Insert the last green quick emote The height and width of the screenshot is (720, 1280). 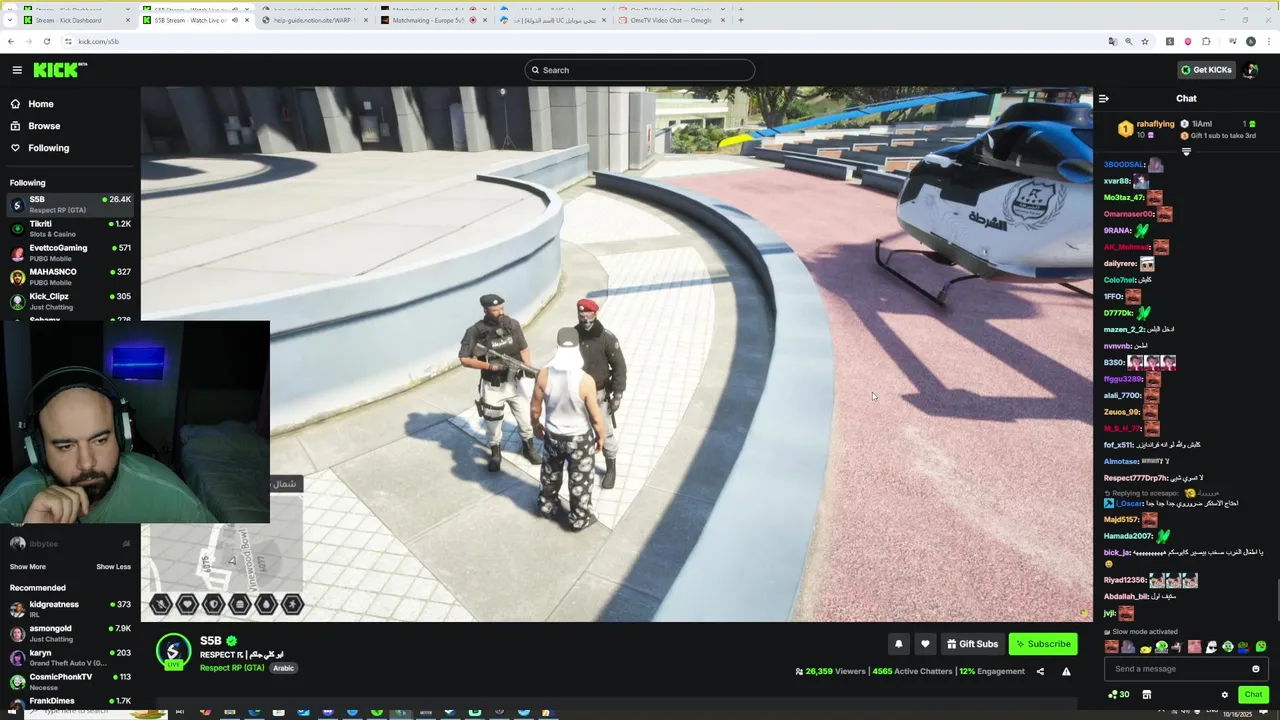tap(1260, 647)
